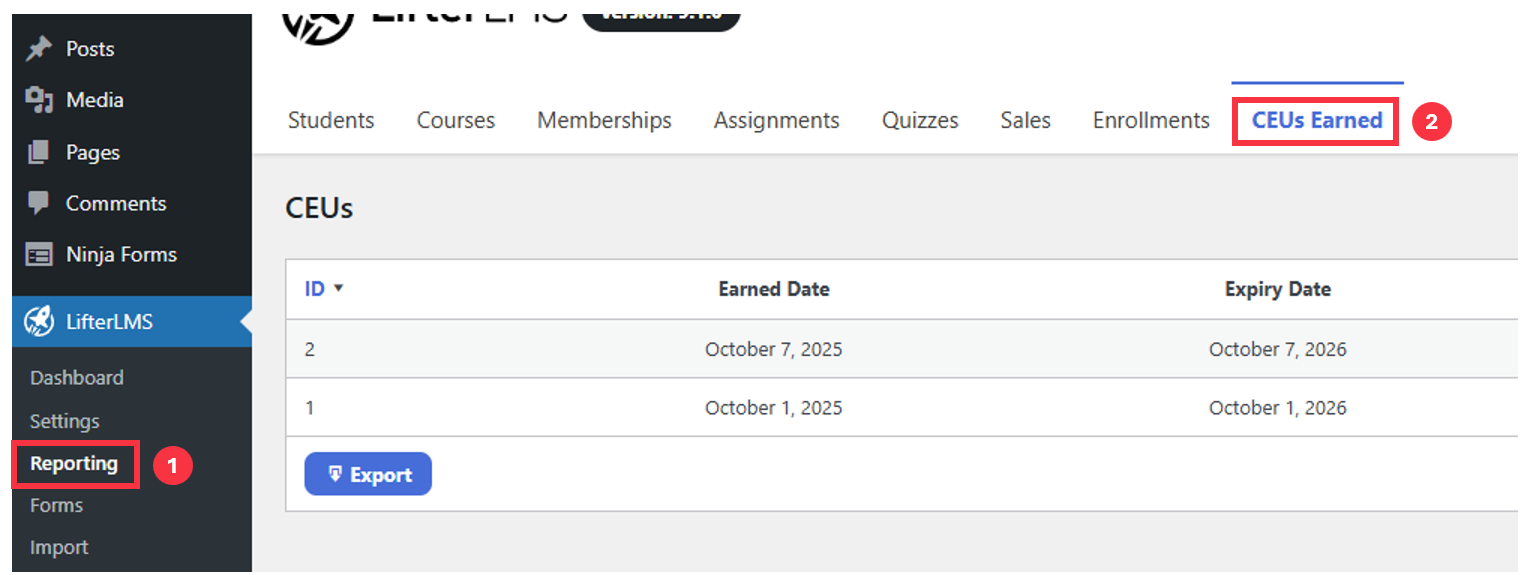Screen dimensions: 1523x575
Task: Go to the Enrollments tab
Action: pyautogui.click(x=1151, y=120)
